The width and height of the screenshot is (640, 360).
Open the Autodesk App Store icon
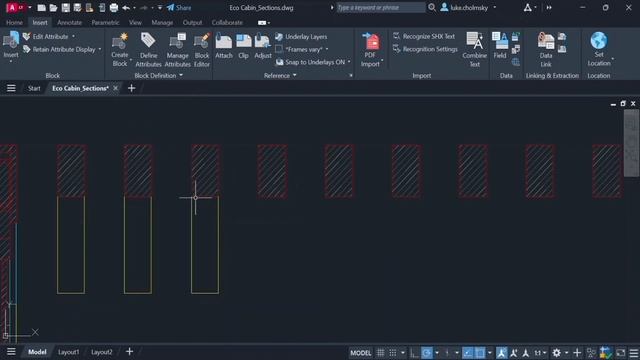tap(527, 7)
